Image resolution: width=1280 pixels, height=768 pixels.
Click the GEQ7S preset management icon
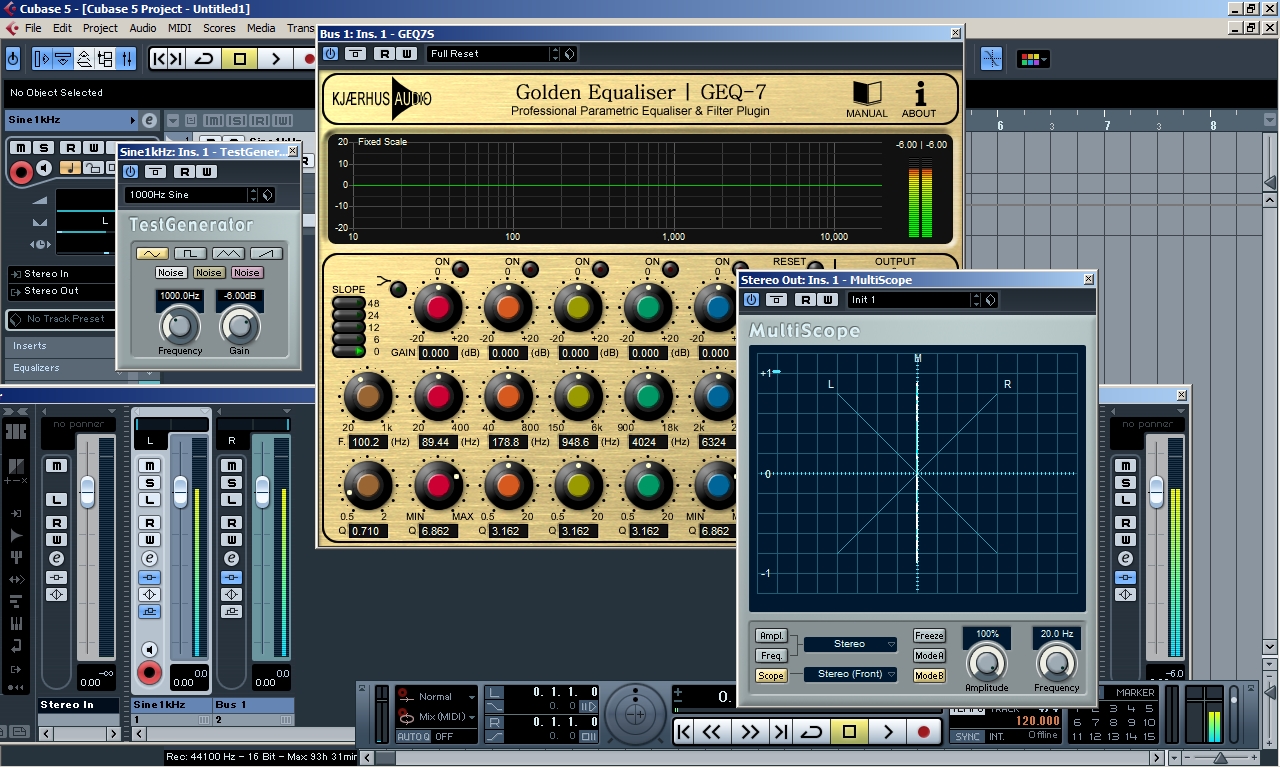pyautogui.click(x=570, y=54)
